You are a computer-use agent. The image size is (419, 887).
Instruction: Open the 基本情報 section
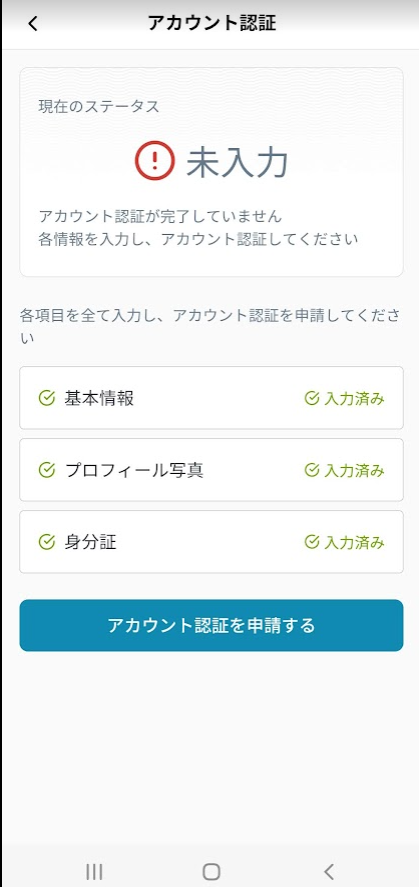click(x=211, y=398)
